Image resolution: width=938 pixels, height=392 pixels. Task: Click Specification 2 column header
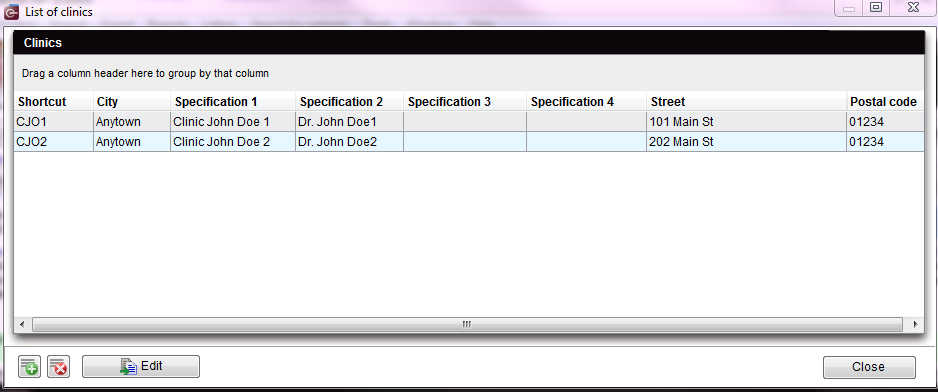349,102
